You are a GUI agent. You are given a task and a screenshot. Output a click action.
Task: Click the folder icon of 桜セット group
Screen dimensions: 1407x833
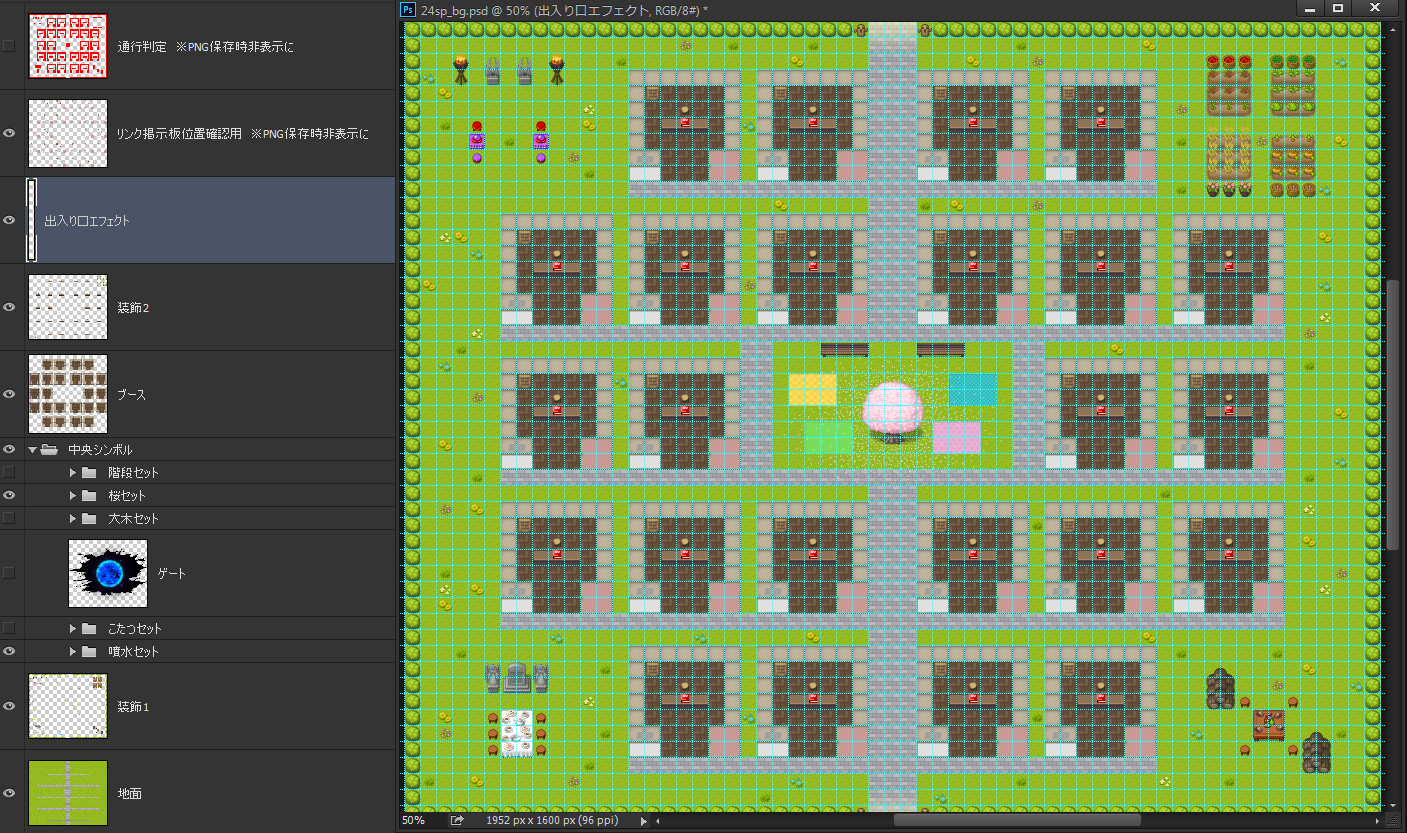click(89, 495)
